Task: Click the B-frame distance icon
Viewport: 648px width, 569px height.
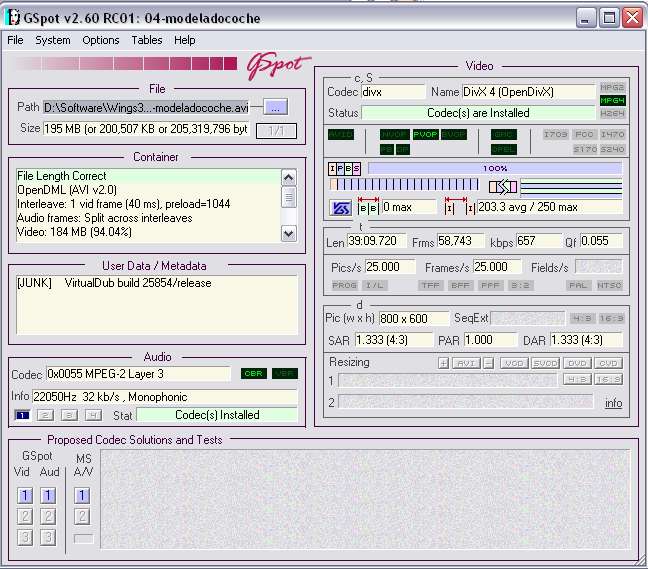Action: pyautogui.click(x=368, y=206)
